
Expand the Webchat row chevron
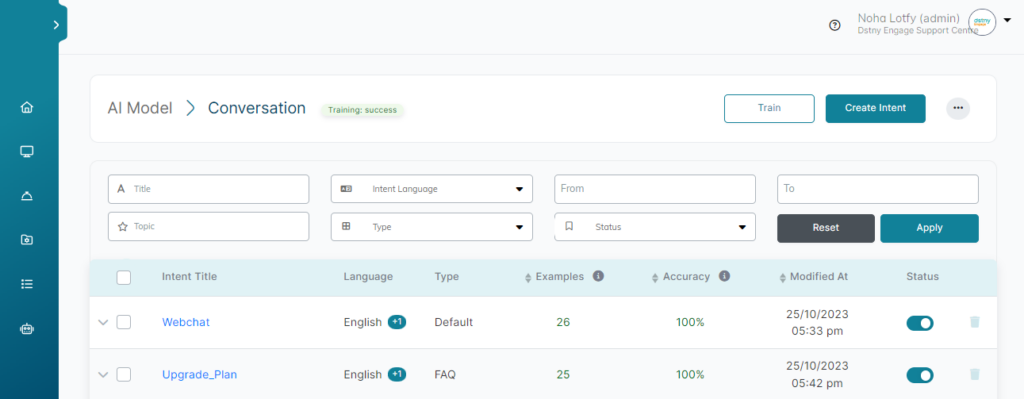coord(103,323)
